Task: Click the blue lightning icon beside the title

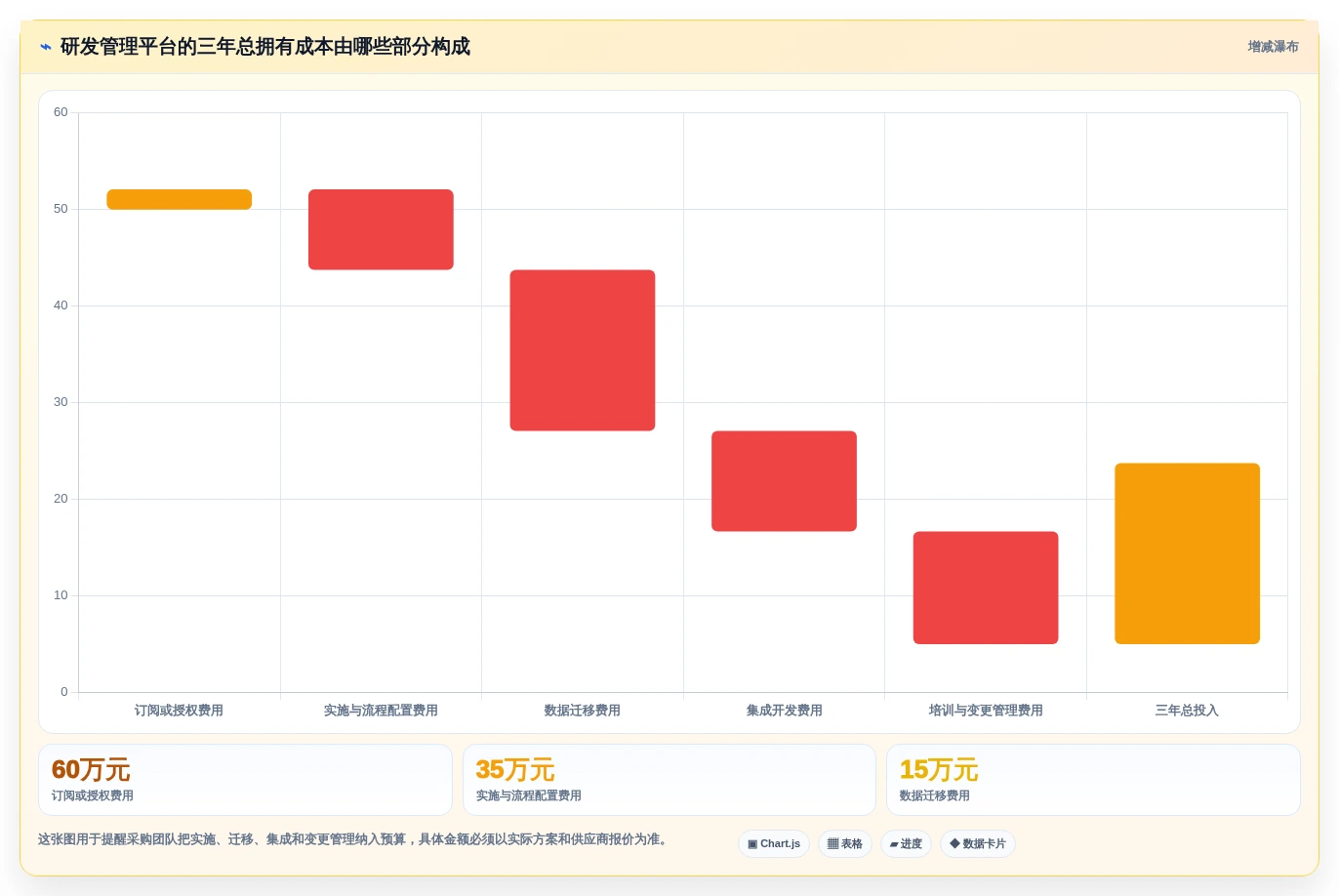Action: coord(45,47)
